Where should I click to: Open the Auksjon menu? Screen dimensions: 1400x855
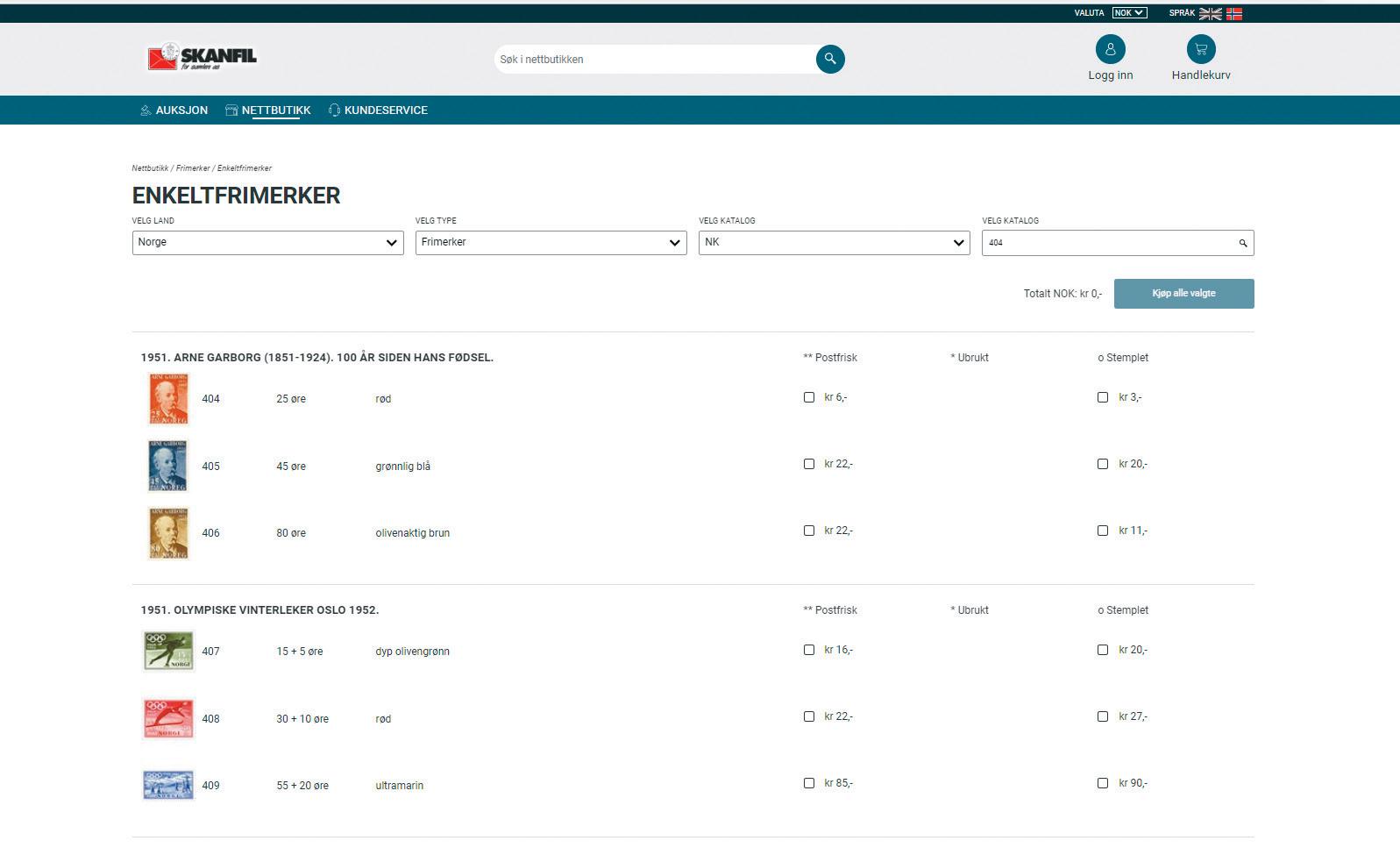click(174, 110)
